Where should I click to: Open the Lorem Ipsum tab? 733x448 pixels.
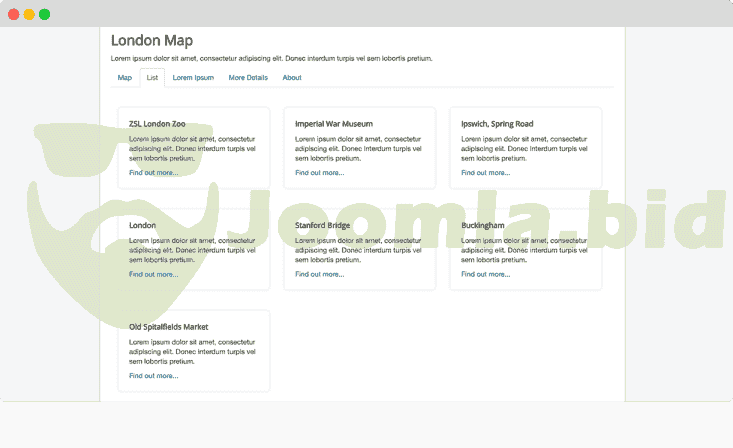click(x=193, y=77)
